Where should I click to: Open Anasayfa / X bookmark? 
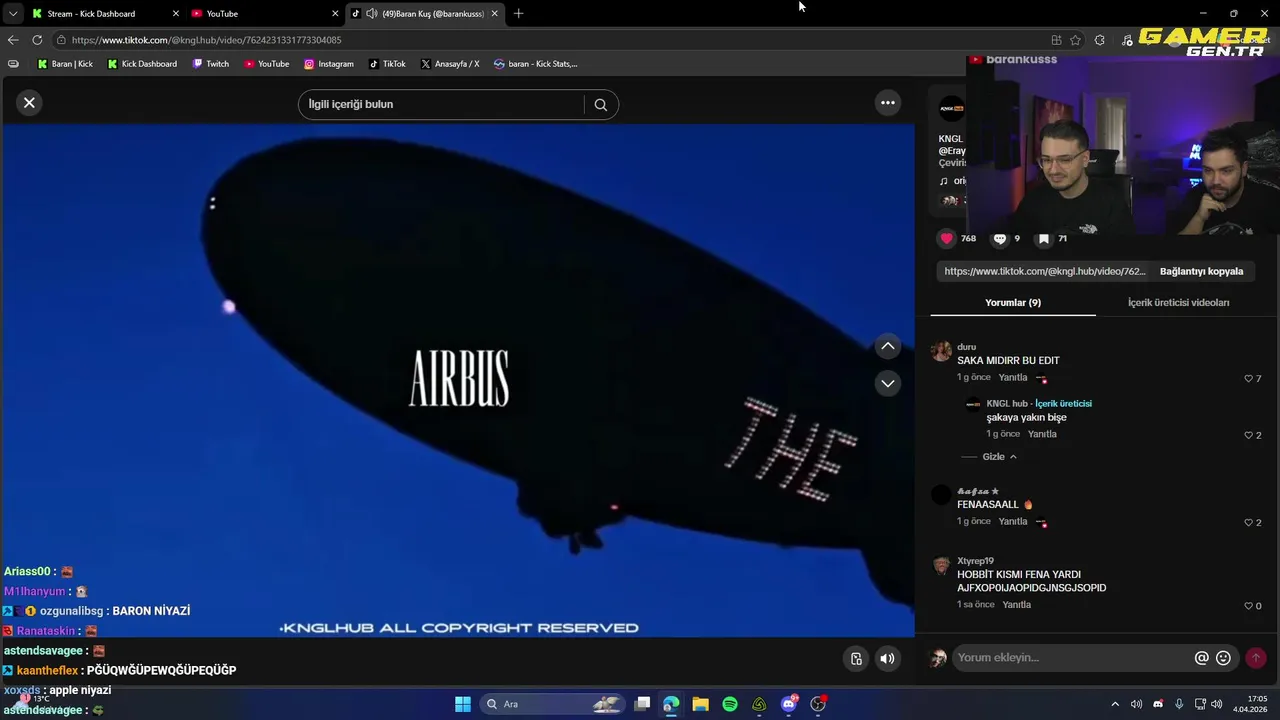(450, 64)
